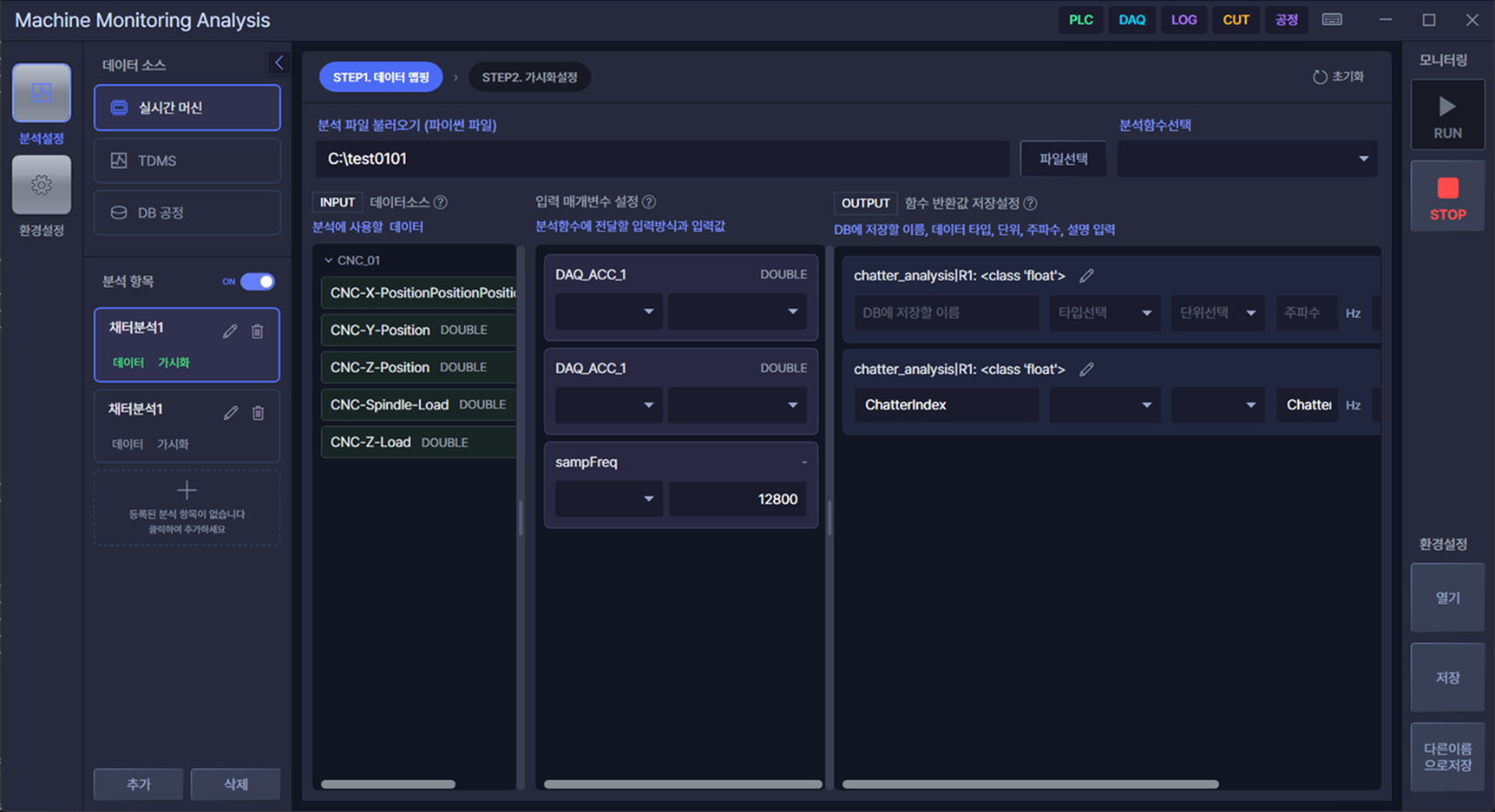
Task: Open the 타입선택 dropdown
Action: coord(1104,313)
